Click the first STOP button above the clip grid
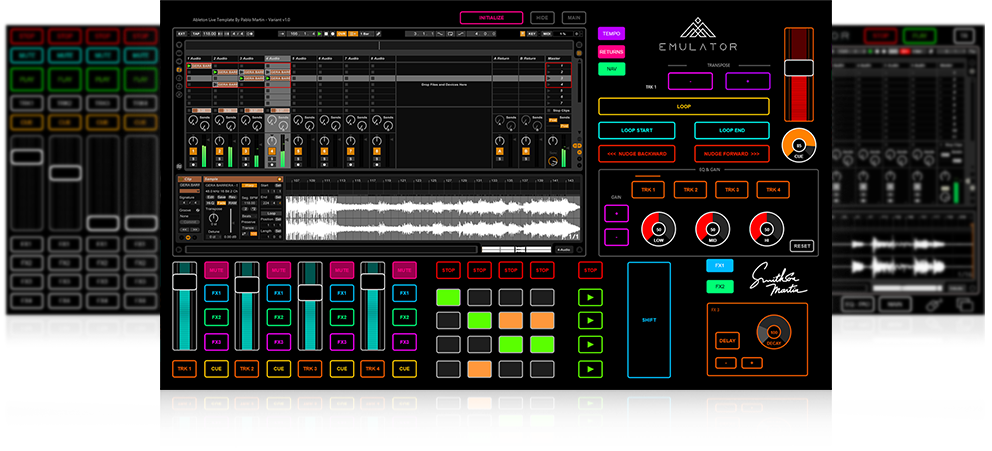This screenshot has width=992, height=451. tap(448, 270)
